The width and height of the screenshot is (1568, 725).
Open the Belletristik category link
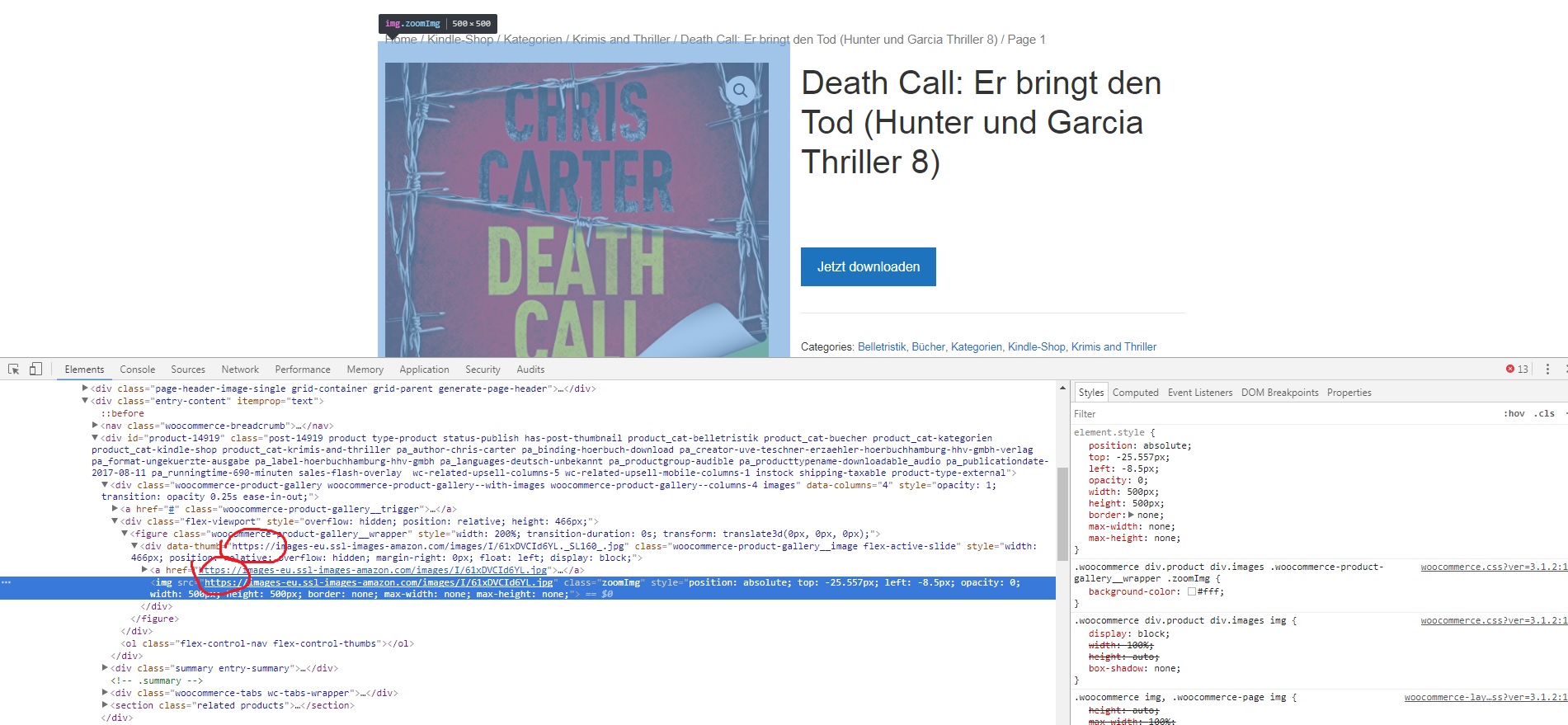click(882, 347)
